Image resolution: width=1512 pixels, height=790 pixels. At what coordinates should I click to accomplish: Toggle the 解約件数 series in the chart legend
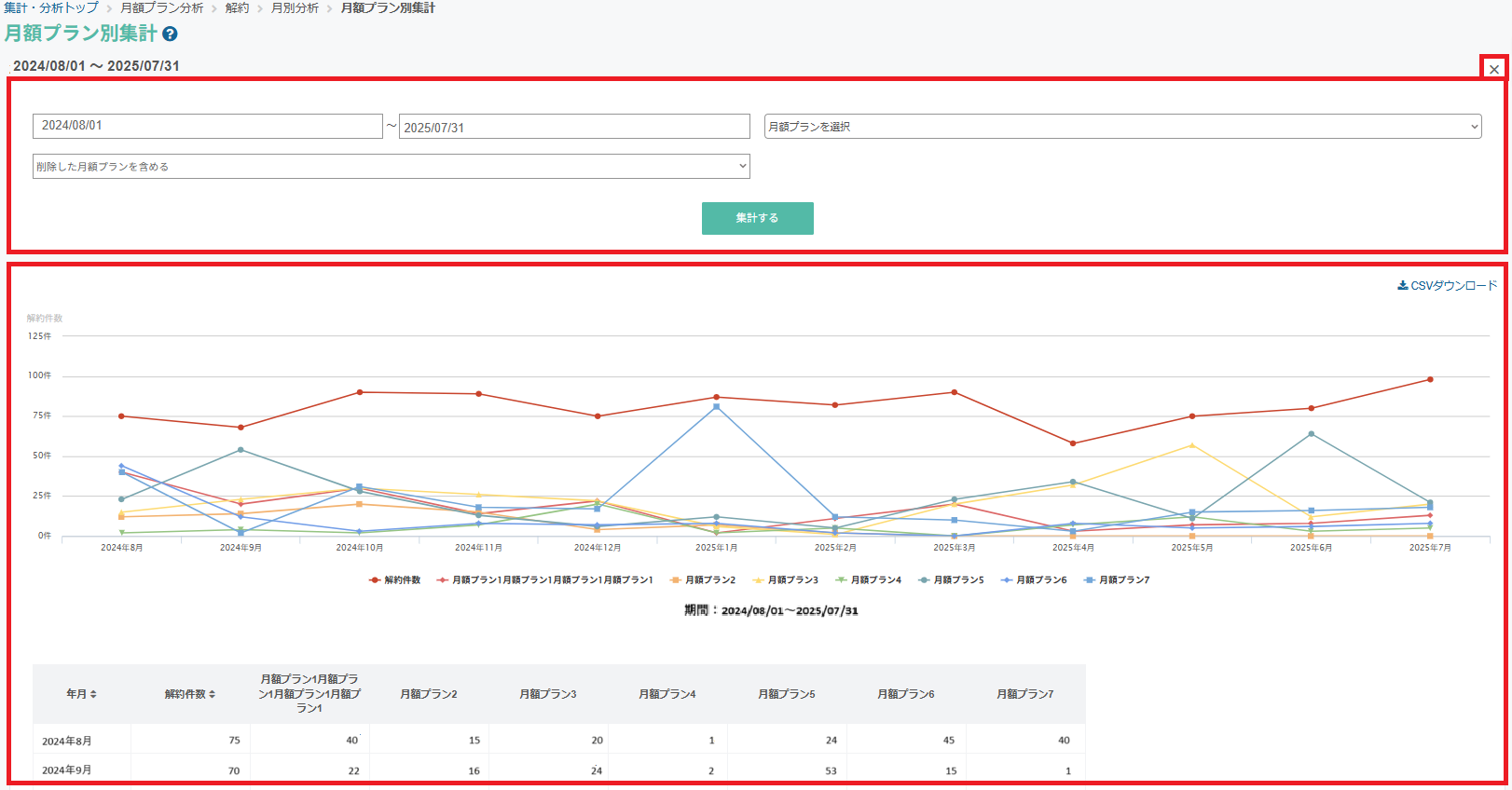(x=395, y=580)
